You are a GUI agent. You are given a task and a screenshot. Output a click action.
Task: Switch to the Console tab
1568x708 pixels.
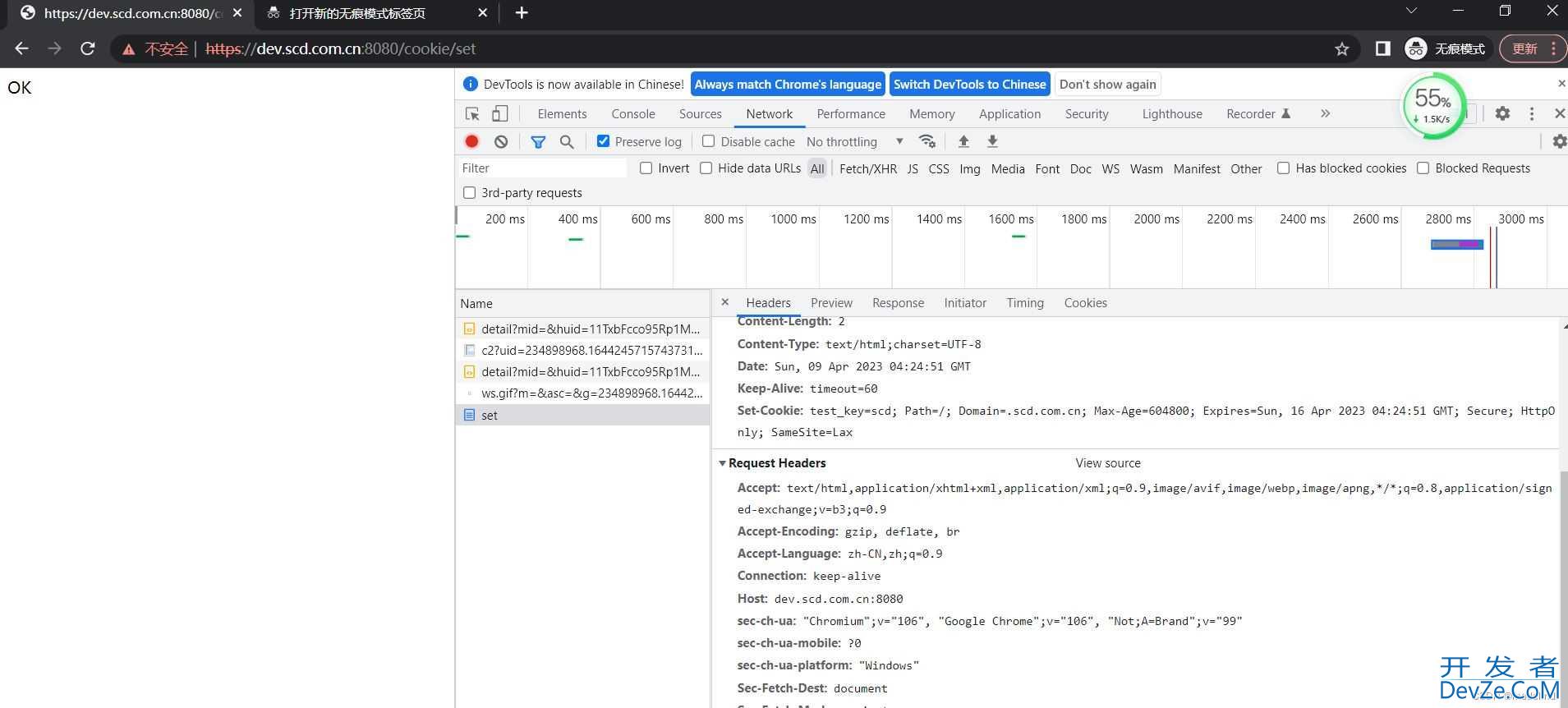click(x=633, y=114)
